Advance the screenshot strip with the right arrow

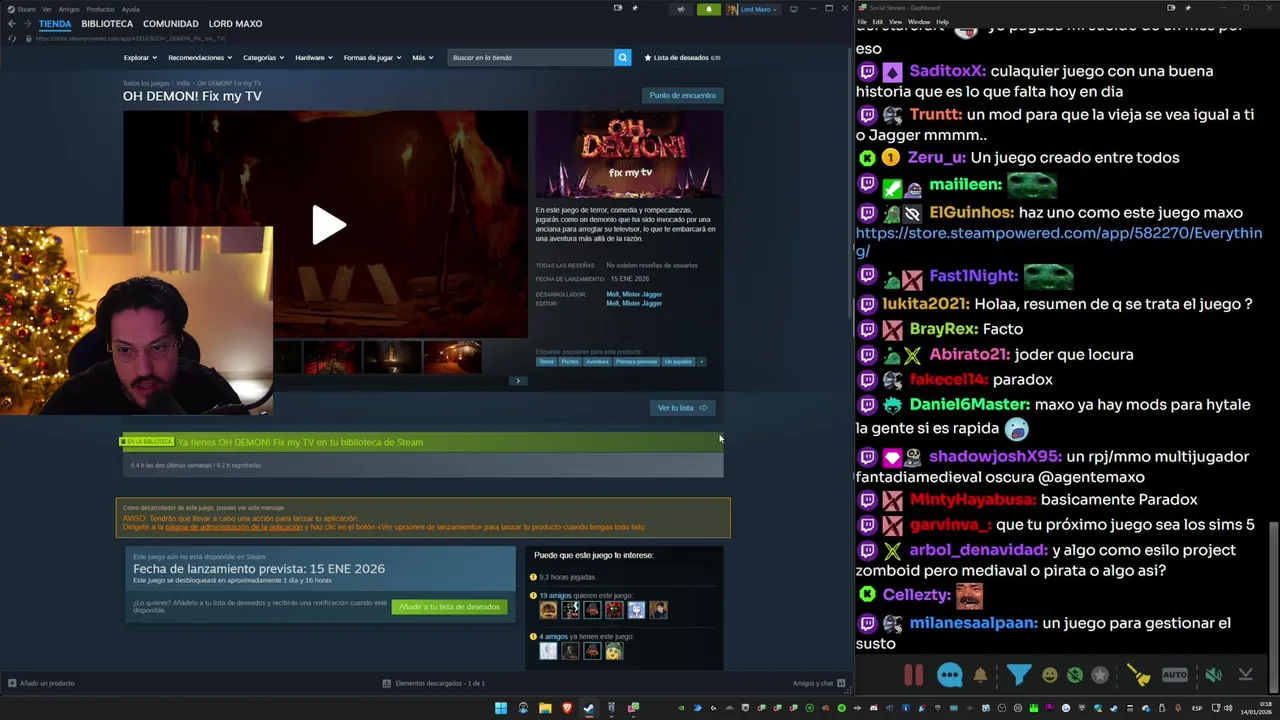(517, 381)
